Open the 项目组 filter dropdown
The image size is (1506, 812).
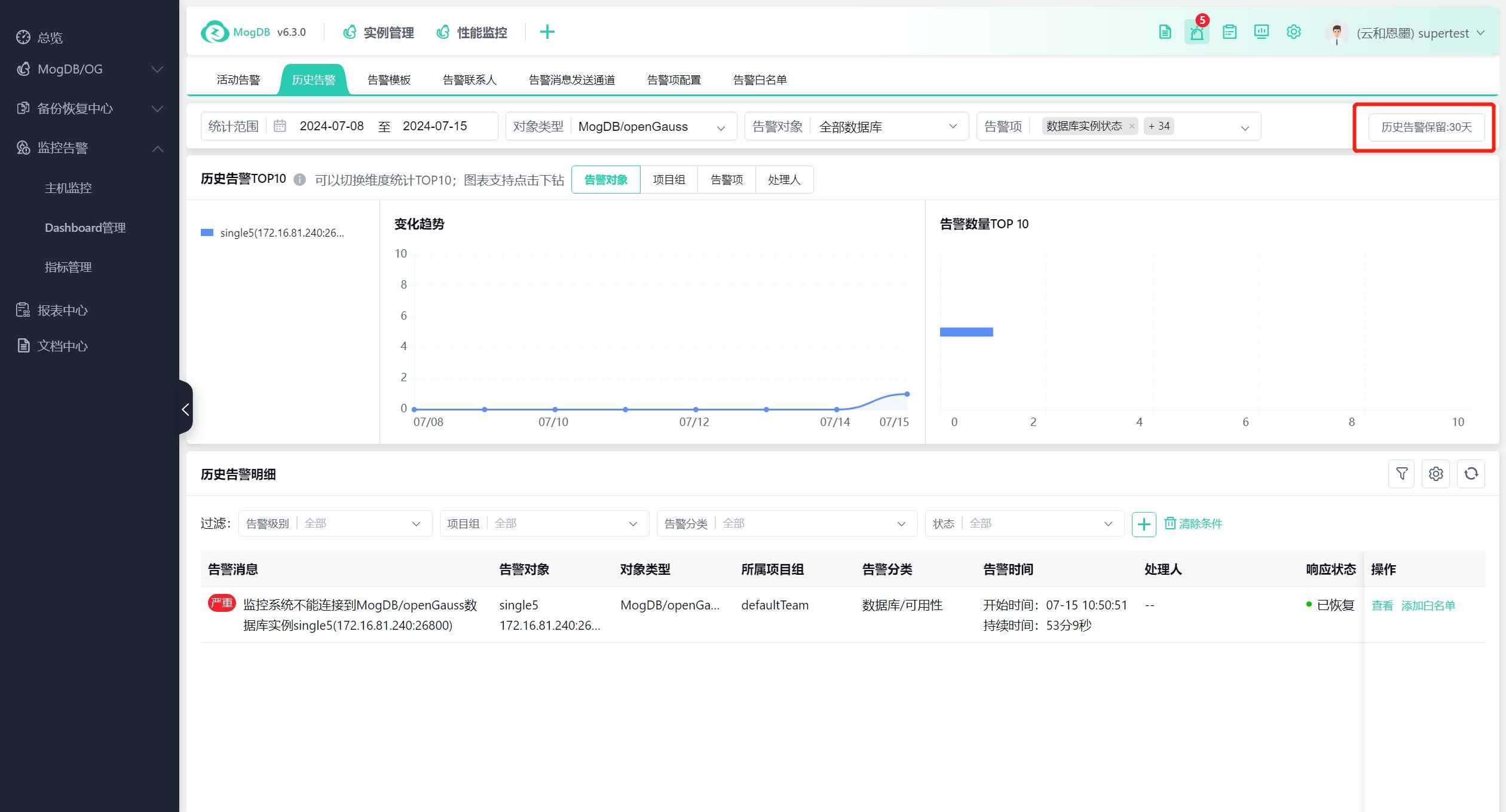[544, 523]
